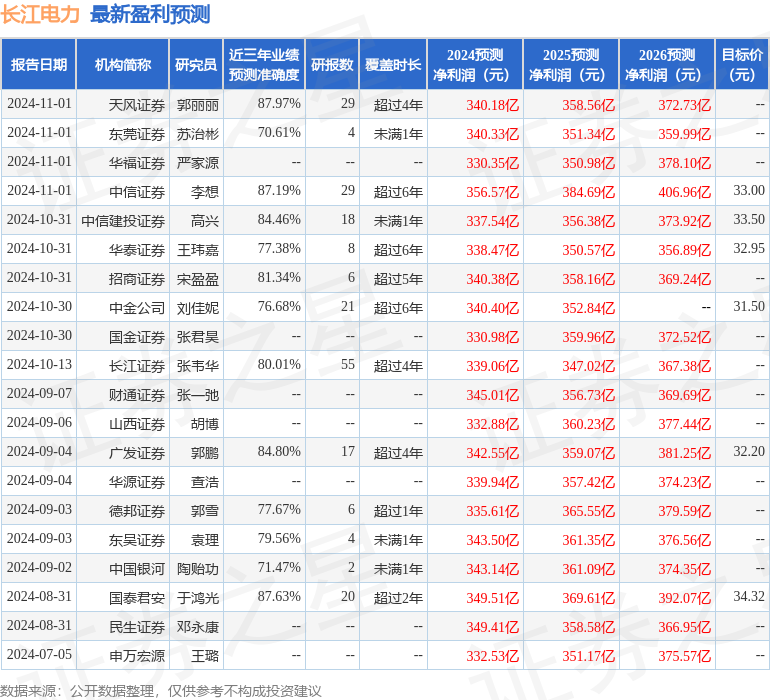
Task: Click the 研报数 column header
Action: (332, 64)
